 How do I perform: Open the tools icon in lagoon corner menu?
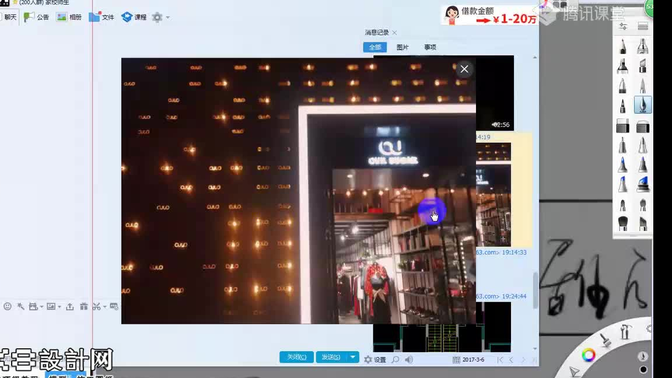point(625,332)
